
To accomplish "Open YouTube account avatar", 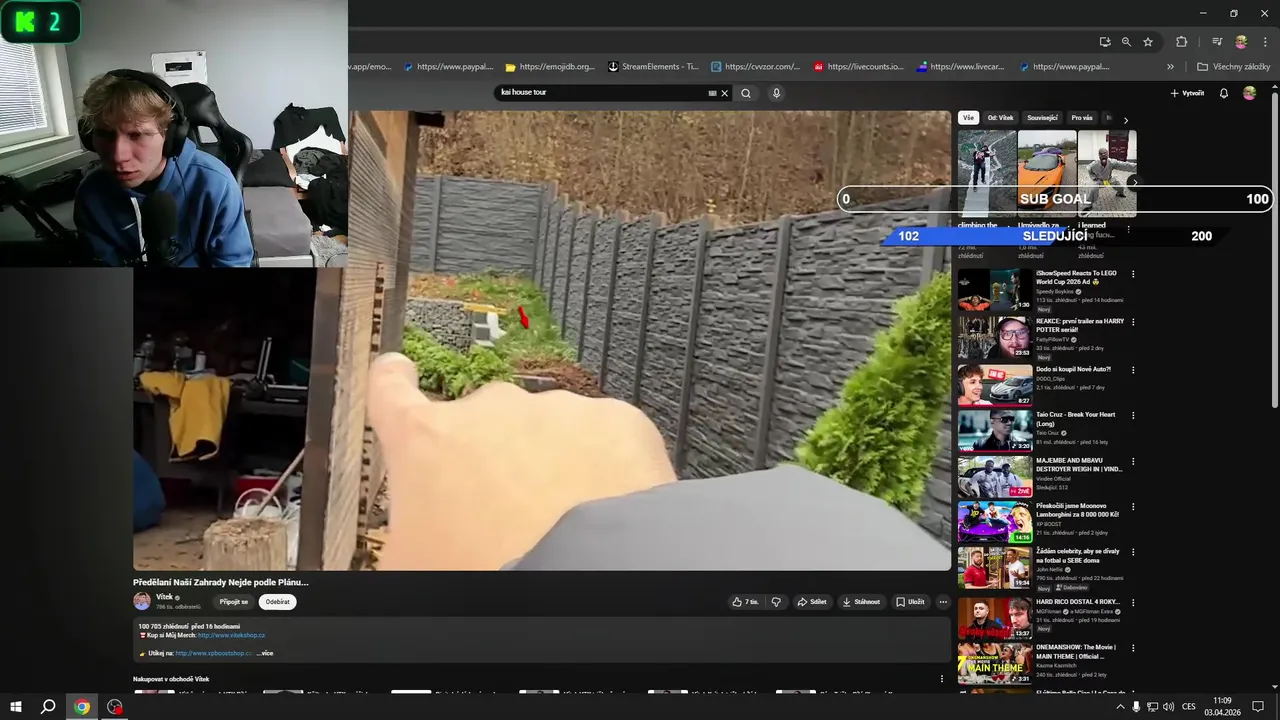I will click(1249, 93).
